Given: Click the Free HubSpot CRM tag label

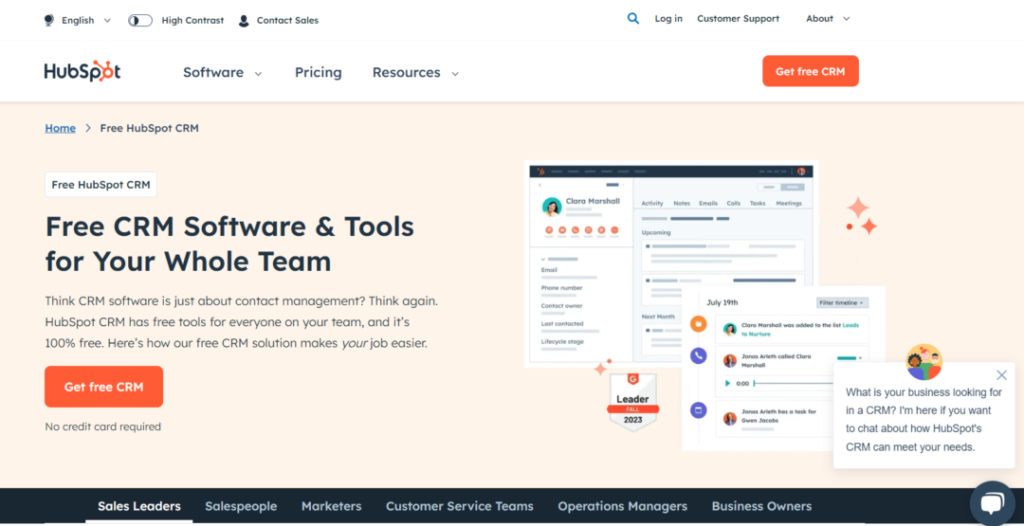Looking at the screenshot, I should point(101,185).
